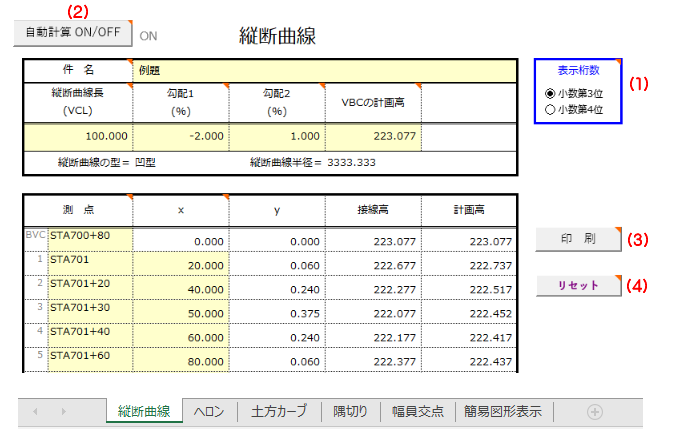The image size is (700, 435).
Task: Go to the 隅切り sheet tab
Action: 350,411
